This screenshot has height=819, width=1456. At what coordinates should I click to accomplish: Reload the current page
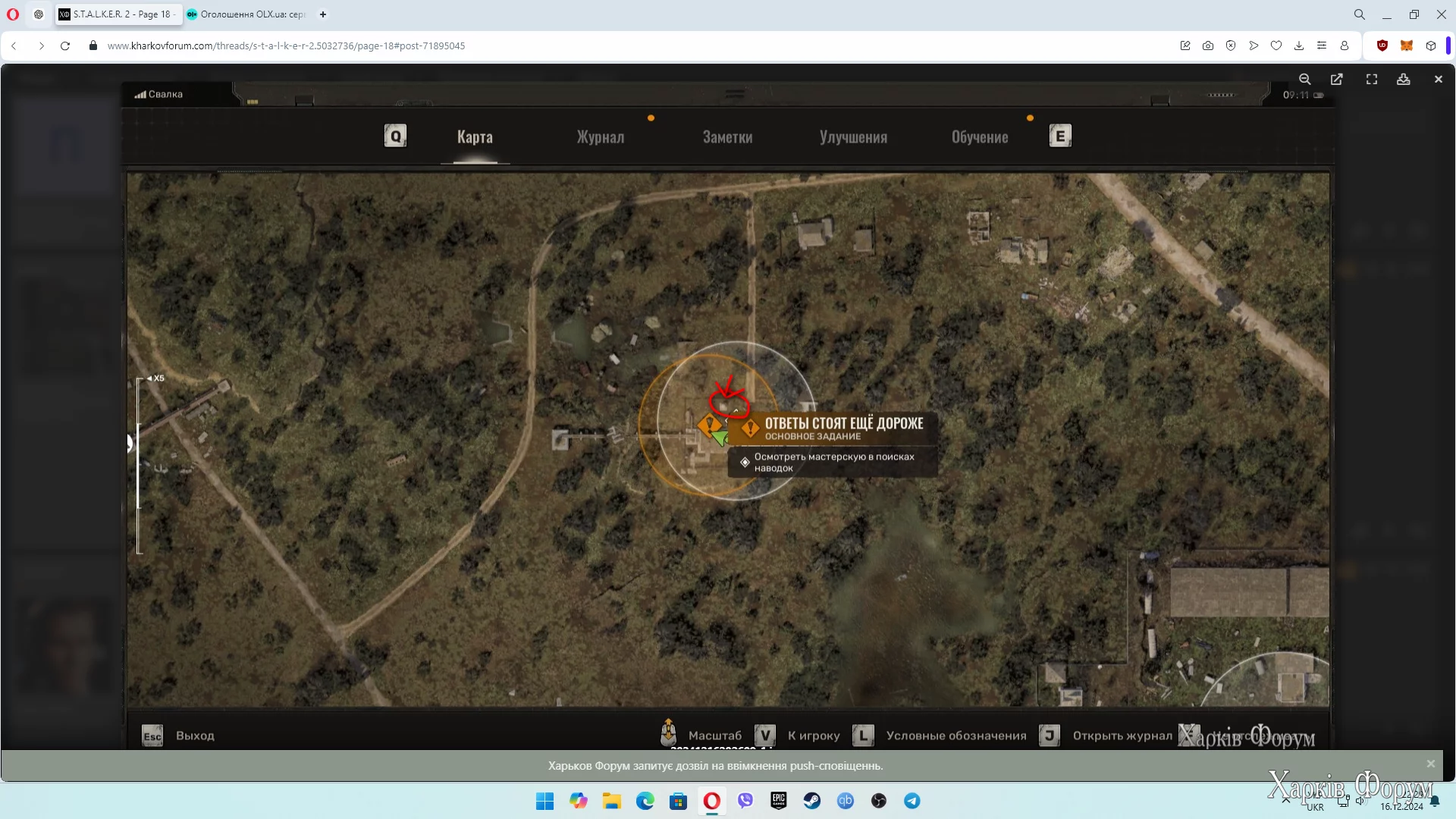tap(65, 45)
